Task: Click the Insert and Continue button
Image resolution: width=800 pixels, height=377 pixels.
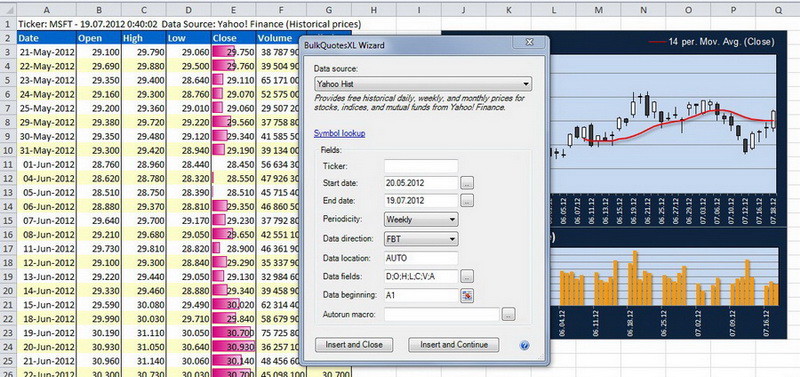Action: point(454,344)
